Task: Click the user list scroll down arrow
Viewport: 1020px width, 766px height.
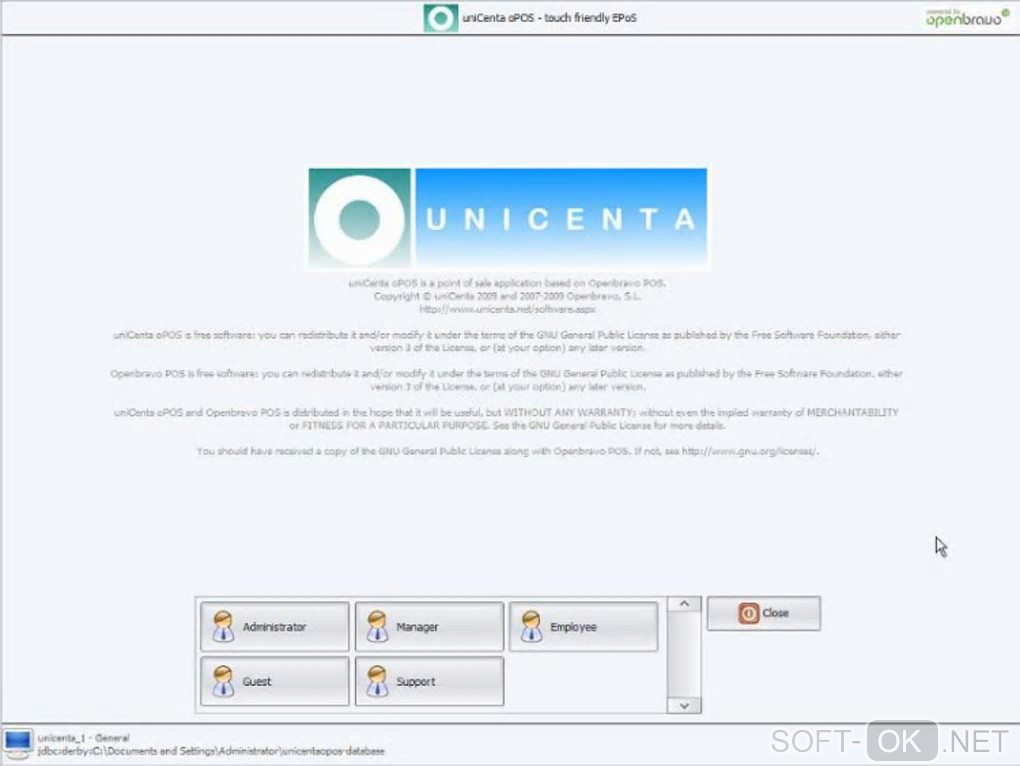Action: click(684, 706)
